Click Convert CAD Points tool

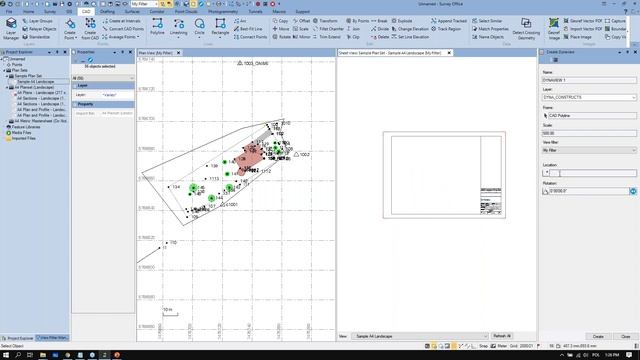point(123,29)
